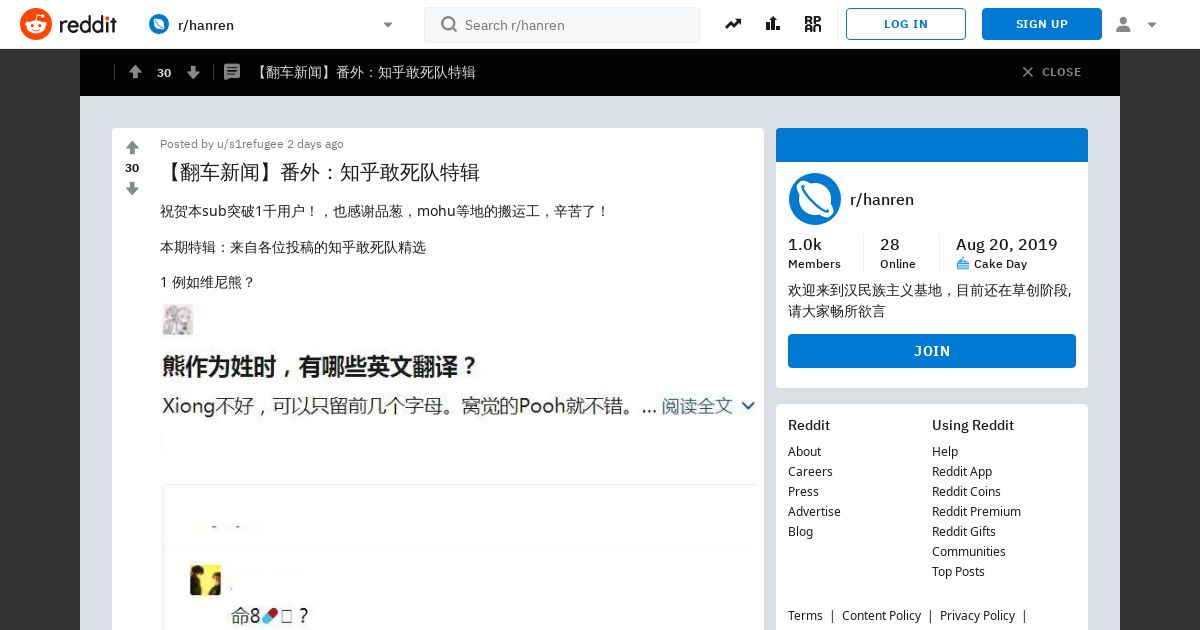Upvote using the arrow beside the post body
The height and width of the screenshot is (630, 1200).
click(x=132, y=148)
